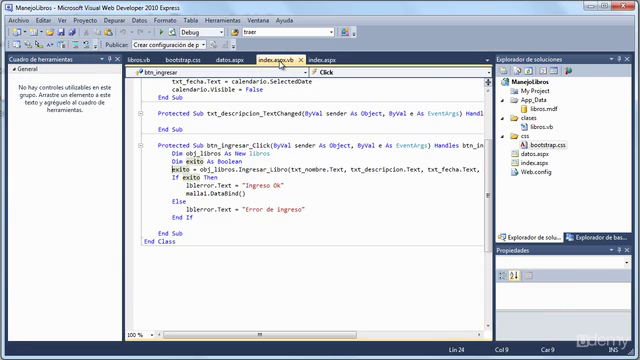The width and height of the screenshot is (640, 360).
Task: Save the current file with Save icon
Action: pos(61,32)
